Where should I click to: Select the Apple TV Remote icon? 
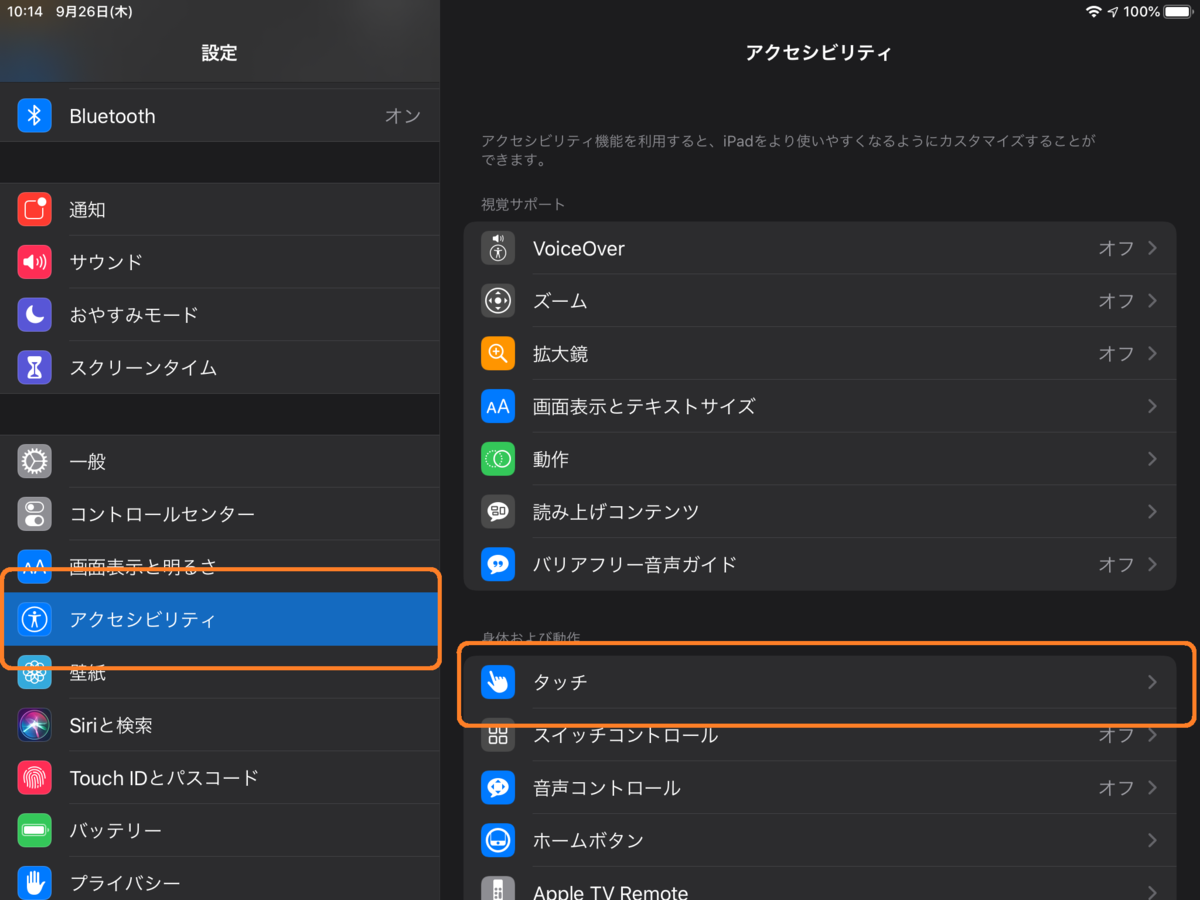click(x=497, y=890)
